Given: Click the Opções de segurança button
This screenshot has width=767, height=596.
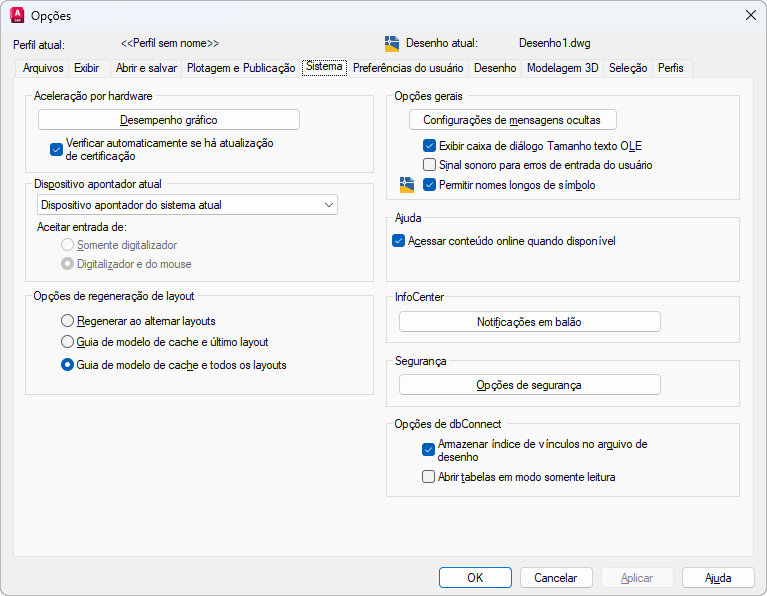Looking at the screenshot, I should tap(529, 385).
